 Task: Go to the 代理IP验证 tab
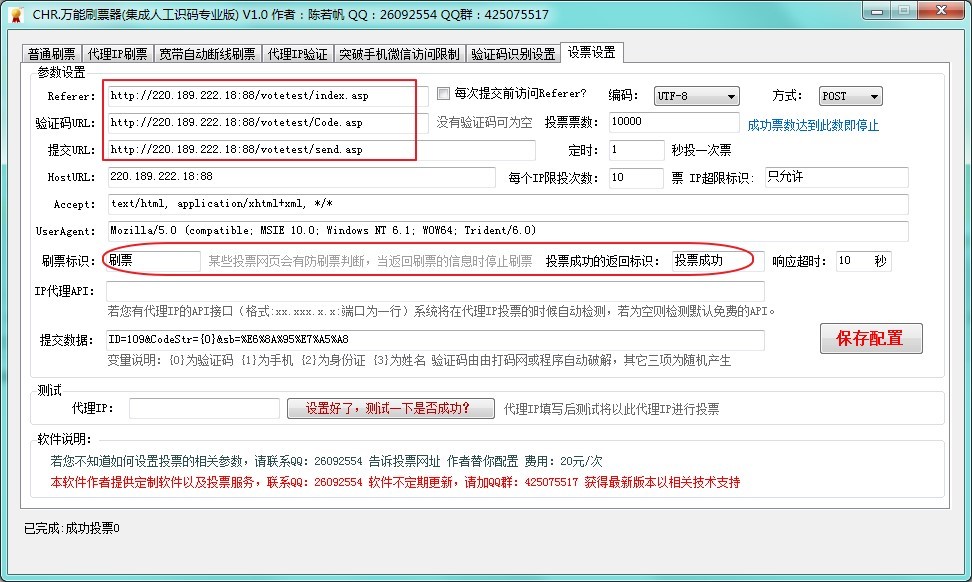pyautogui.click(x=298, y=54)
